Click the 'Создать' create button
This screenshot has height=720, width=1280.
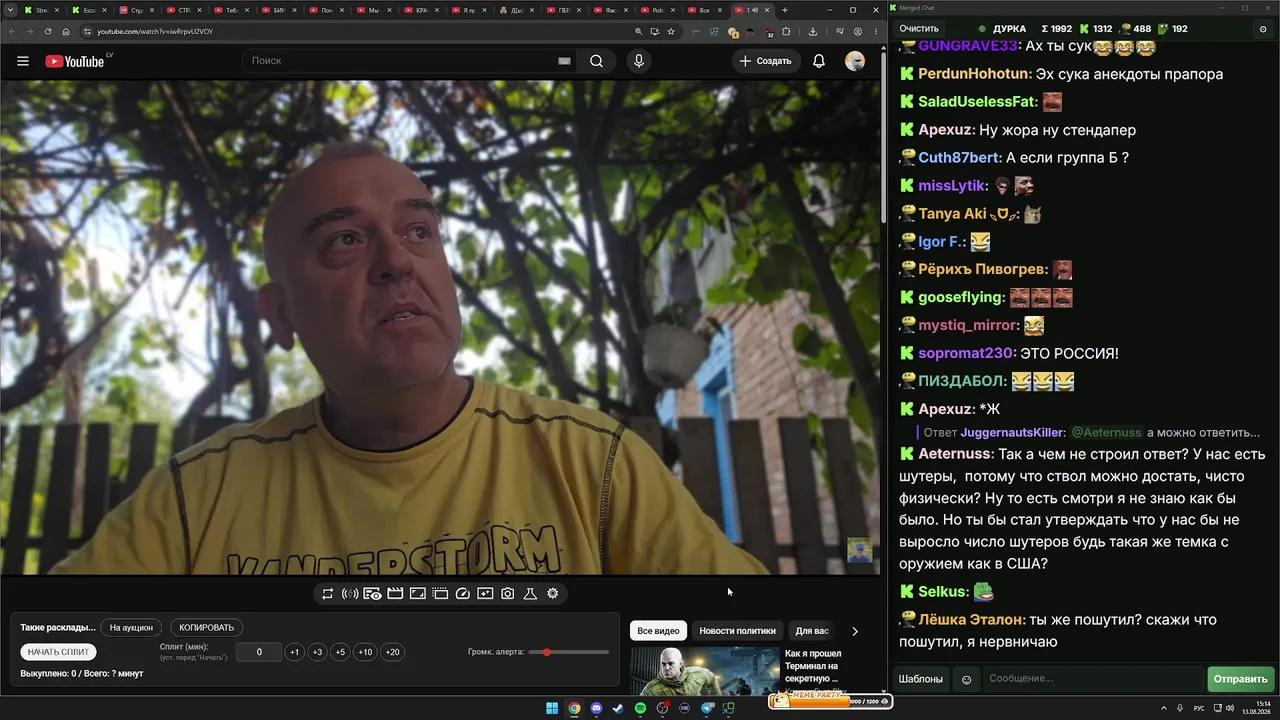click(765, 61)
